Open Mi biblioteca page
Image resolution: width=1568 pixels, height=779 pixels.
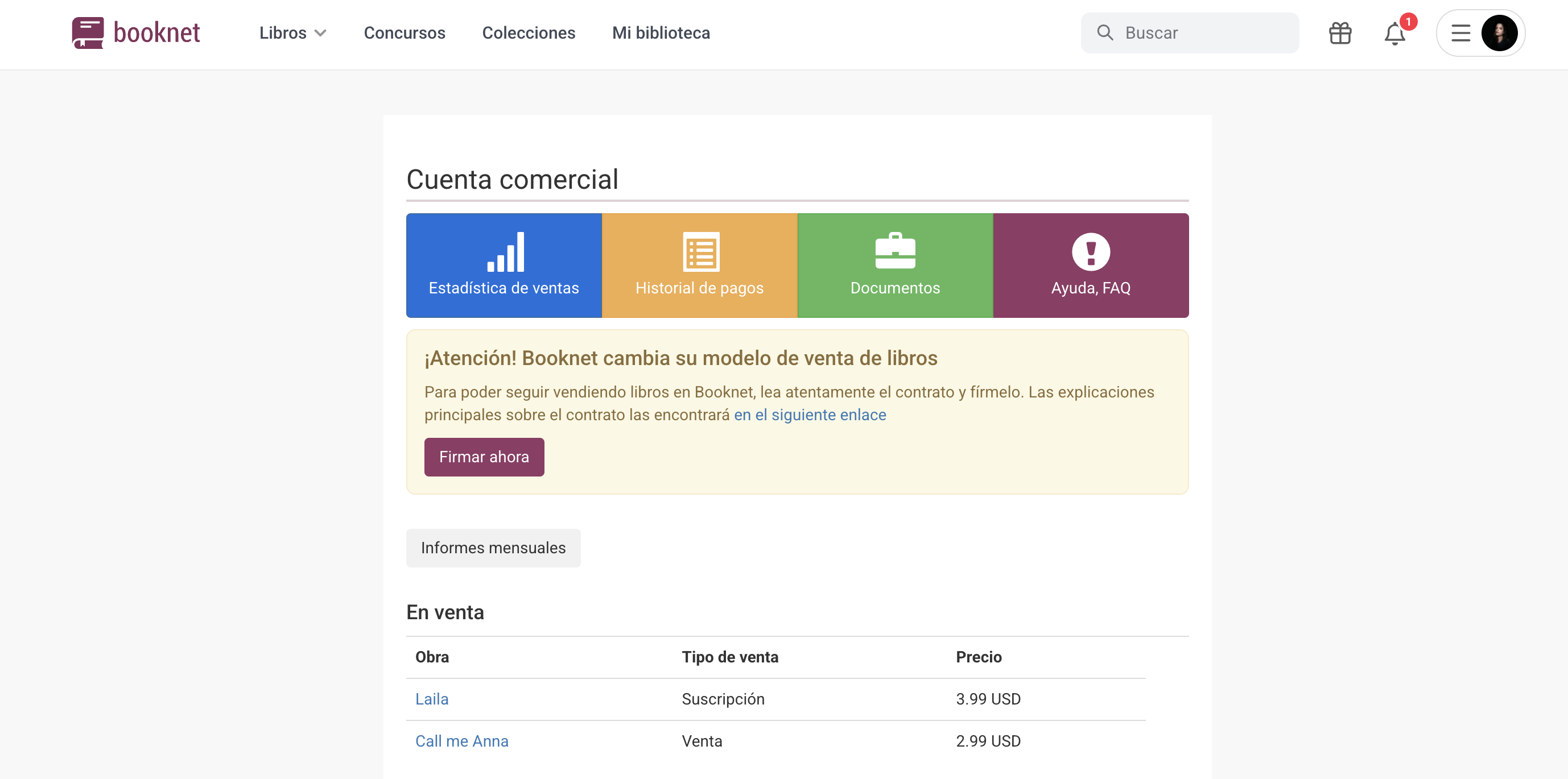(x=661, y=33)
